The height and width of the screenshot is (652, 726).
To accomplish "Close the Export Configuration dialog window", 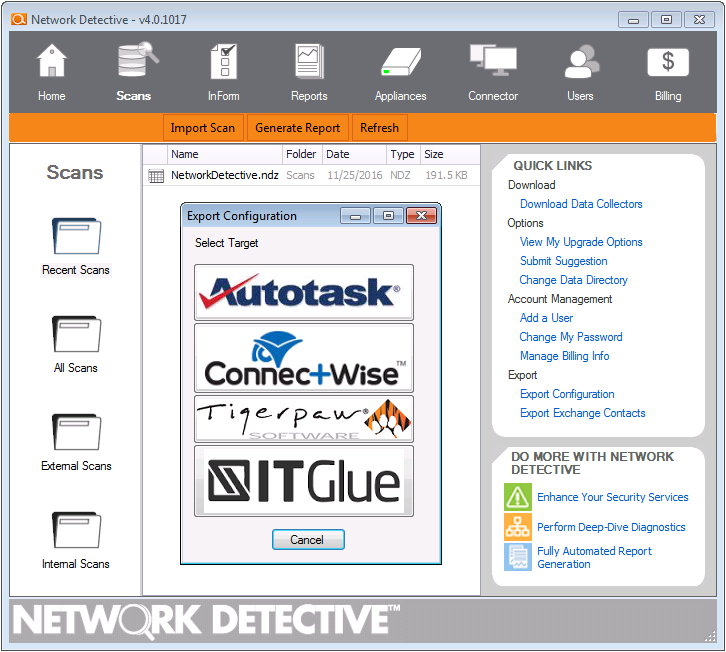I will tap(421, 216).
